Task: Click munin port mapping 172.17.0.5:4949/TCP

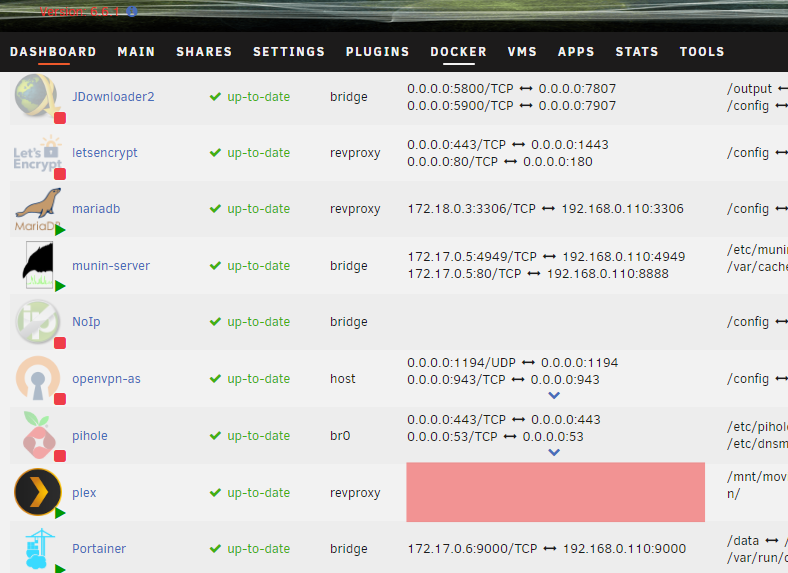Action: pyautogui.click(x=546, y=257)
